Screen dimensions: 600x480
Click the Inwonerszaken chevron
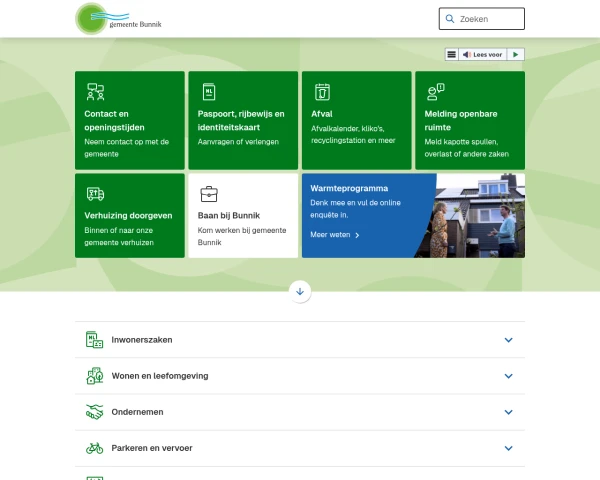click(509, 340)
